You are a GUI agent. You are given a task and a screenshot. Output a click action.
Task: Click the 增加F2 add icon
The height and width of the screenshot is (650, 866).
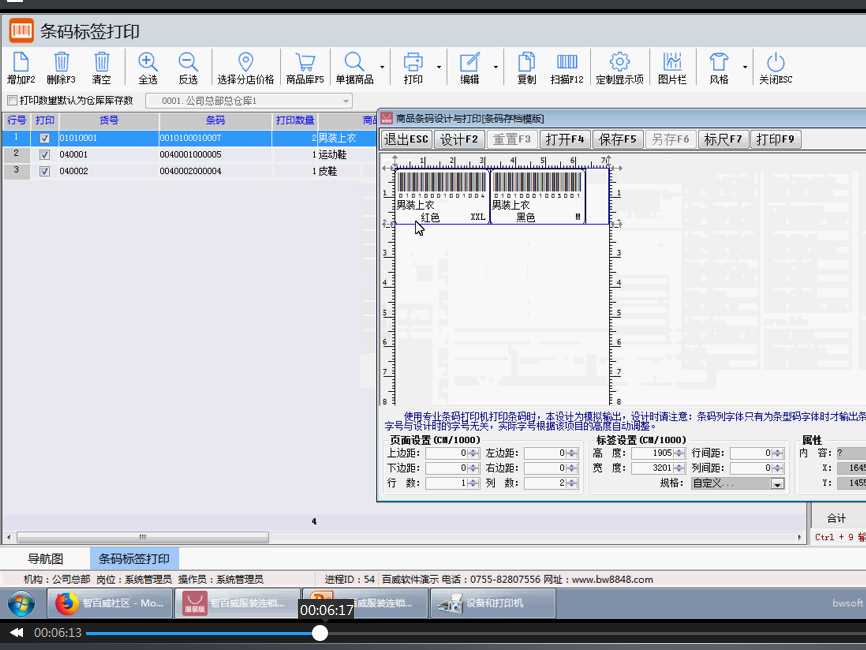click(x=20, y=63)
